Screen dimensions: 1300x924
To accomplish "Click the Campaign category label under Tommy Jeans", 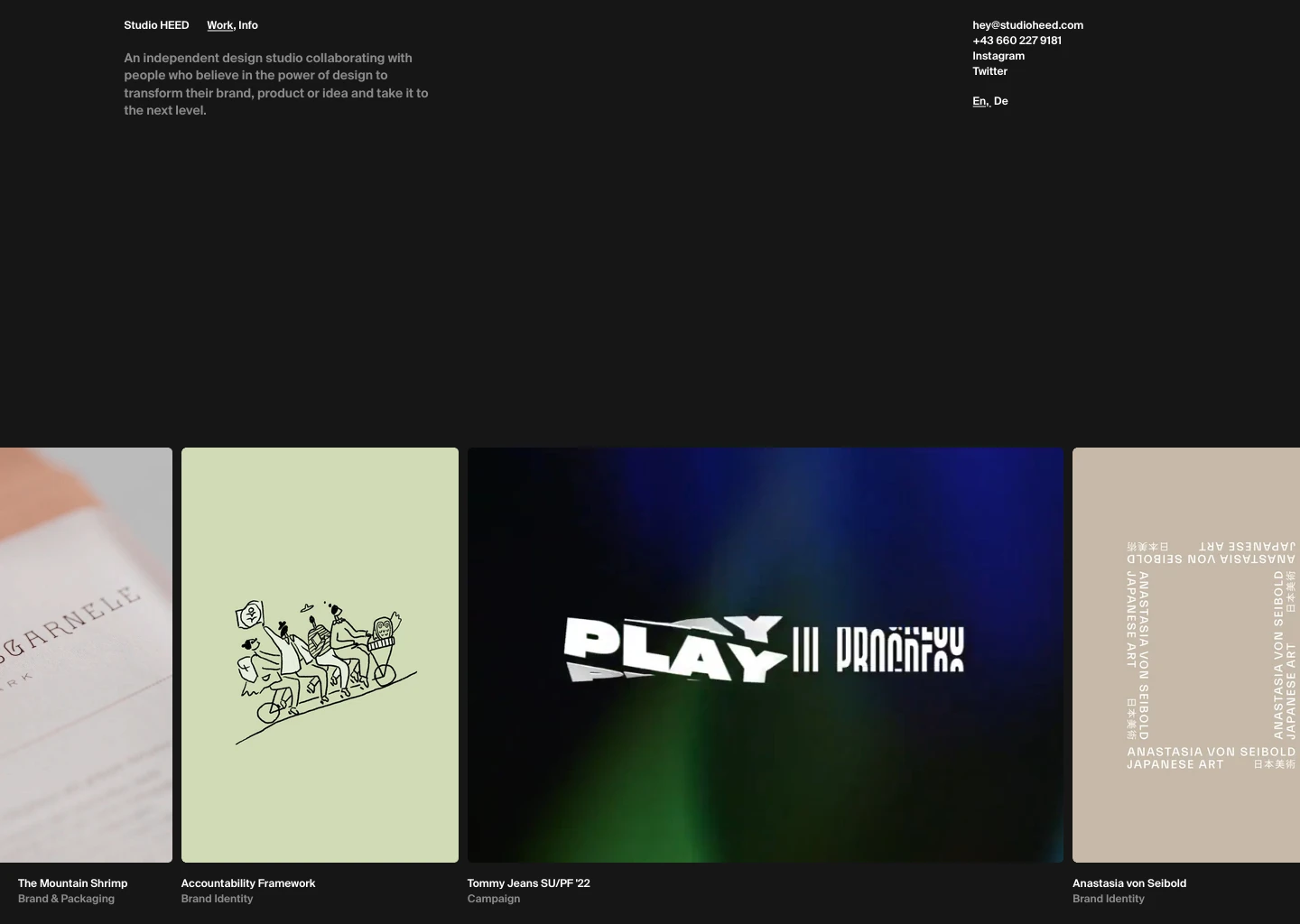I will click(494, 899).
